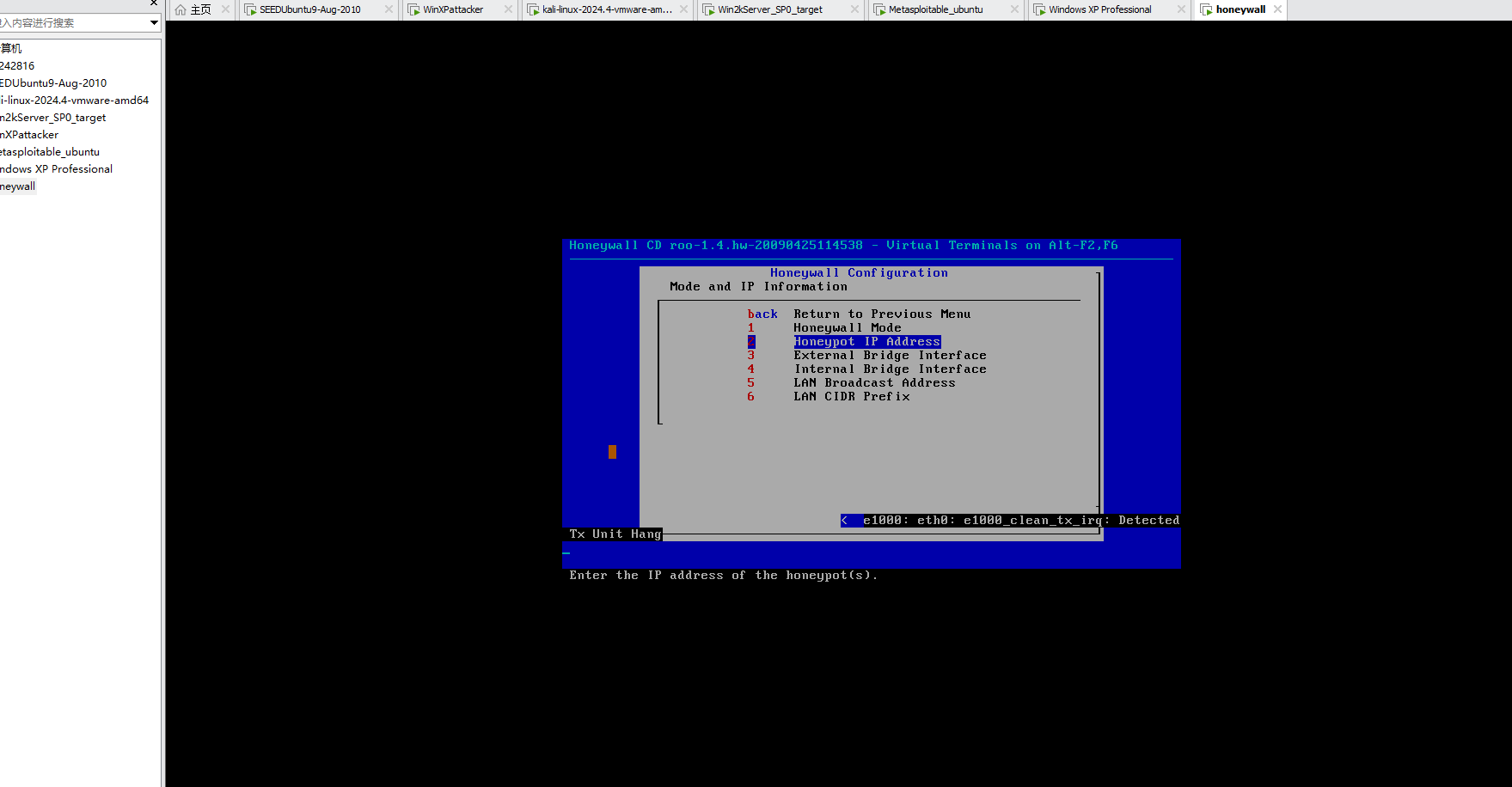This screenshot has height=787, width=1512.
Task: Select neywall in the library list
Action: pyautogui.click(x=18, y=186)
